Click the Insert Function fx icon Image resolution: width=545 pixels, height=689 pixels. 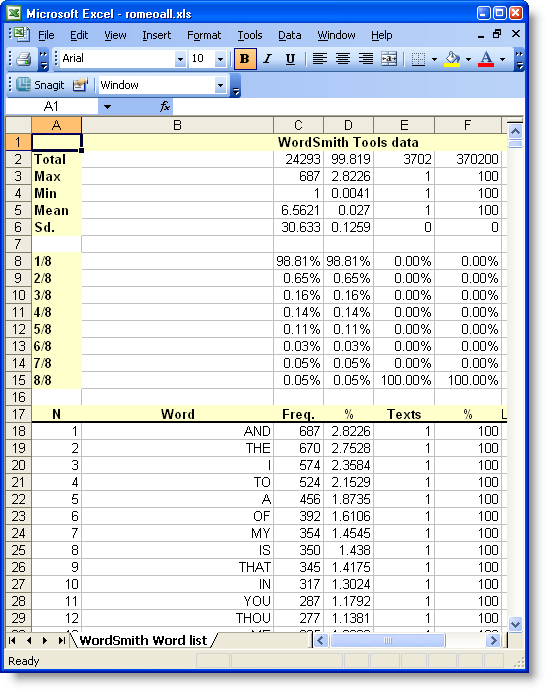click(x=164, y=106)
